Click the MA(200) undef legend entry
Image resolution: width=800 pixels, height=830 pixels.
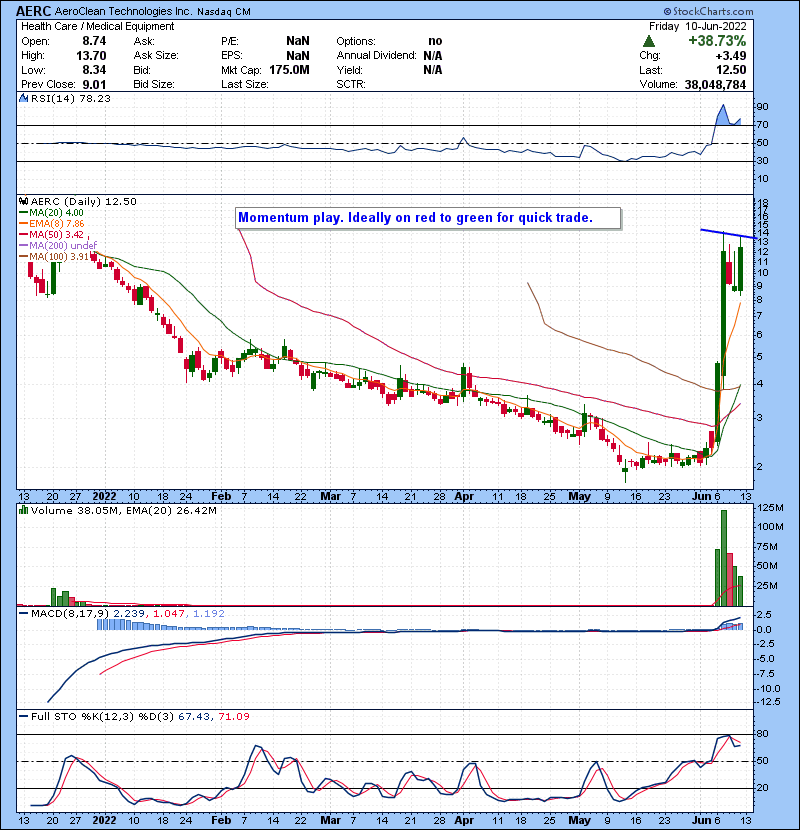[58, 245]
